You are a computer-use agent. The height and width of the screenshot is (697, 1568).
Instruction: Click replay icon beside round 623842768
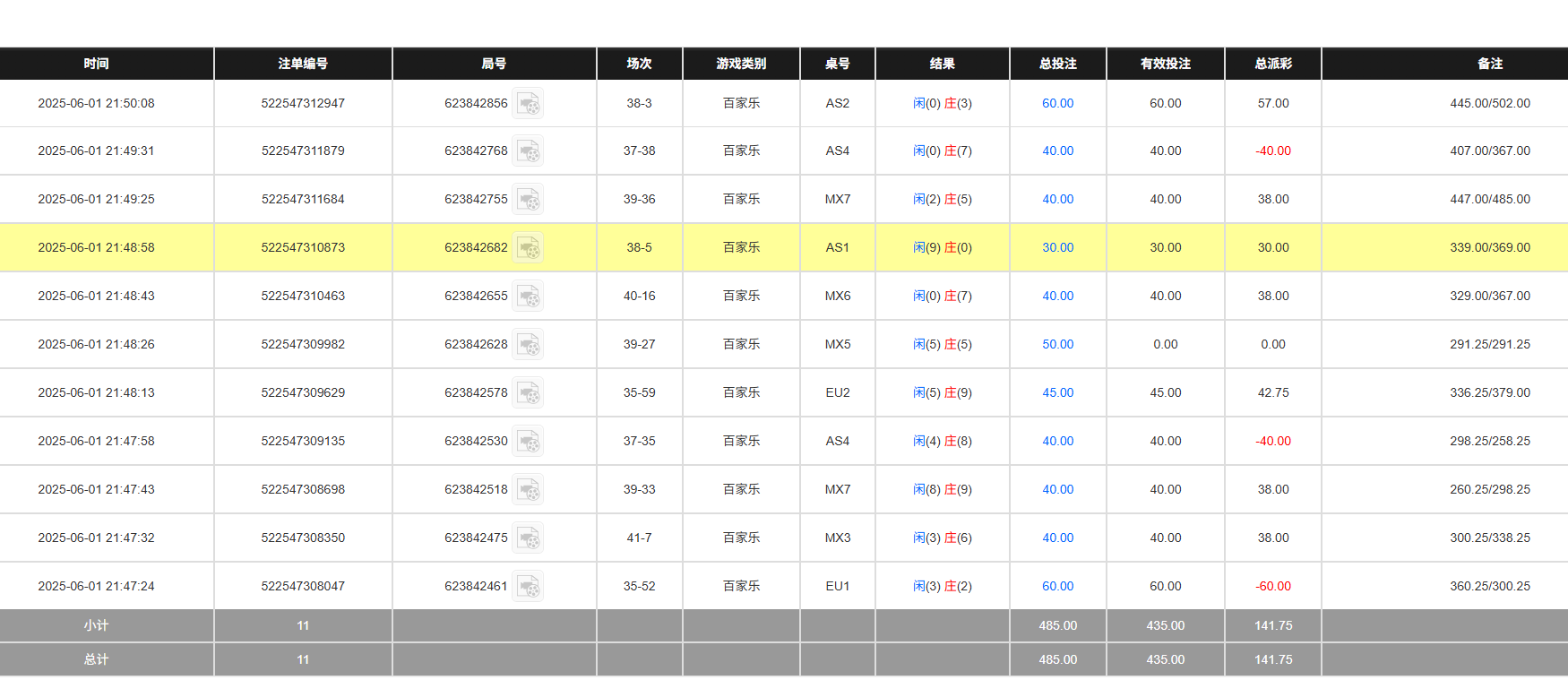(x=528, y=151)
